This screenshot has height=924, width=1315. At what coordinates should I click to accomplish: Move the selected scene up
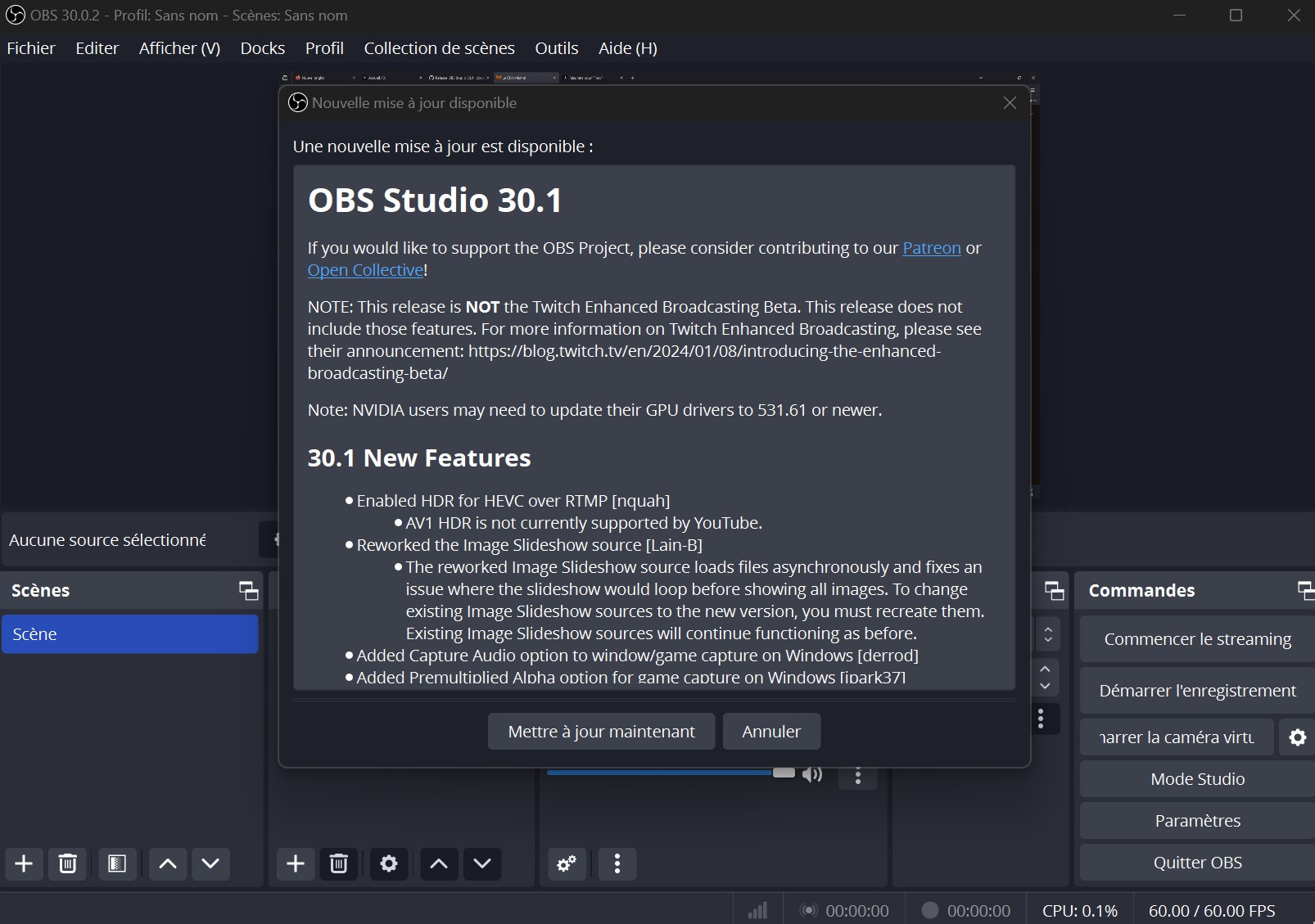[168, 863]
